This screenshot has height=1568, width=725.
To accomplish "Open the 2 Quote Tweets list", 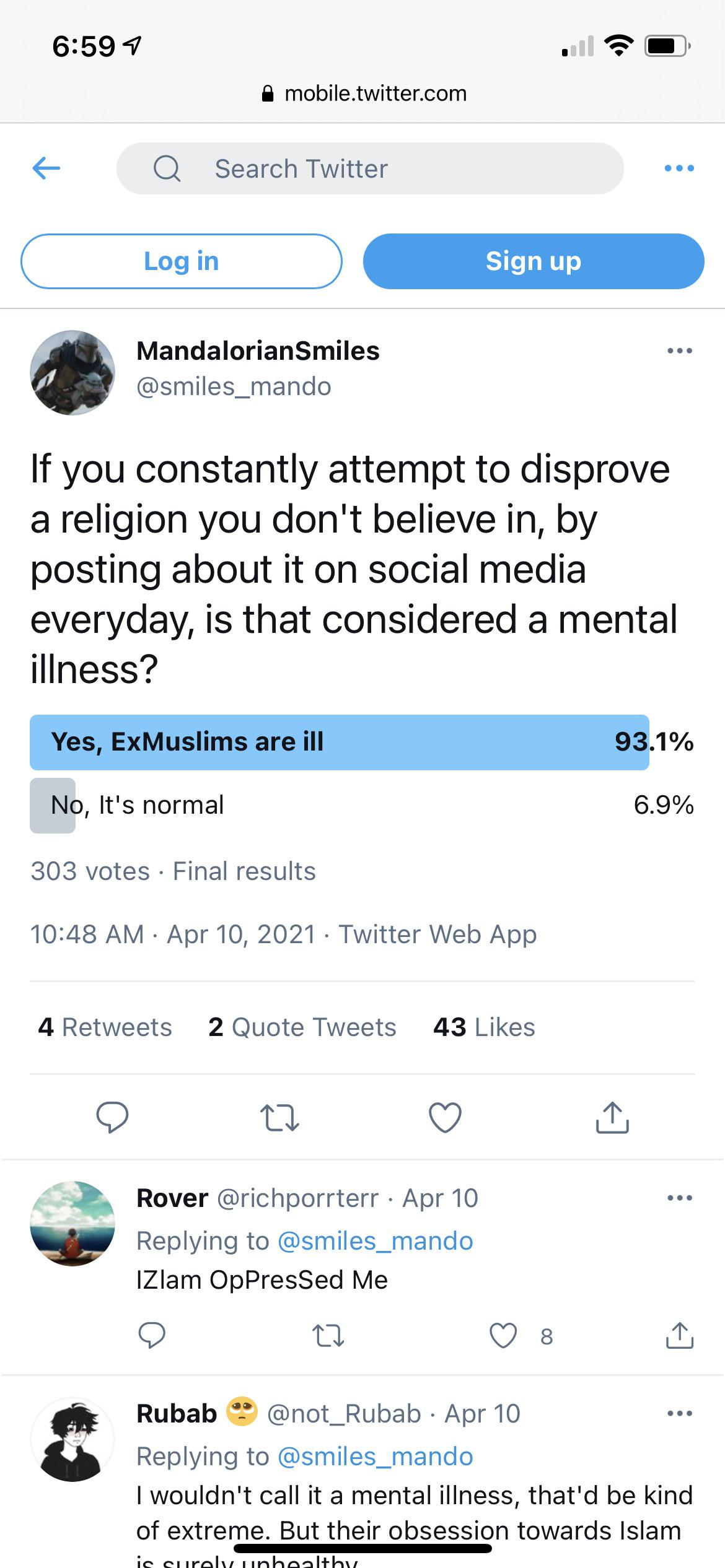I will tap(302, 1027).
